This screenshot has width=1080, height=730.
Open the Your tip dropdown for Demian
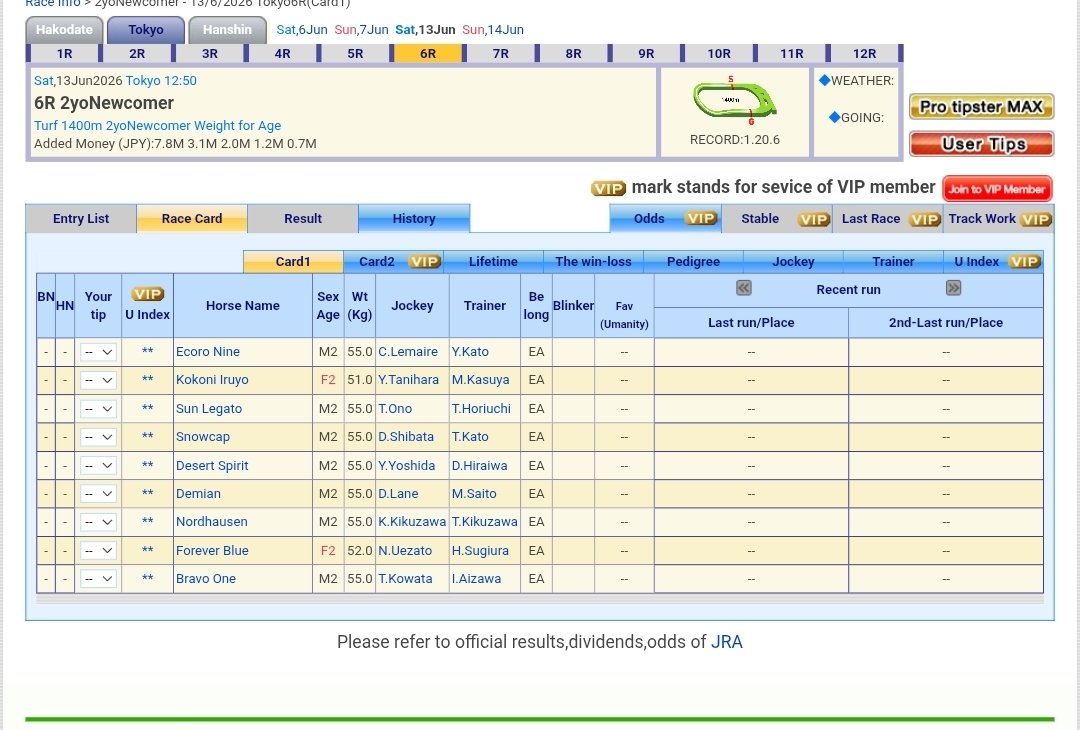(x=98, y=494)
